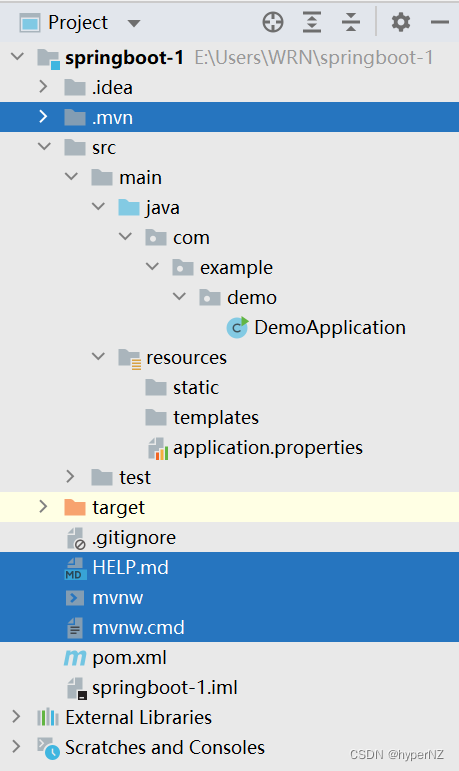Click the orange target folder icon
The width and height of the screenshot is (459, 771).
click(x=75, y=507)
